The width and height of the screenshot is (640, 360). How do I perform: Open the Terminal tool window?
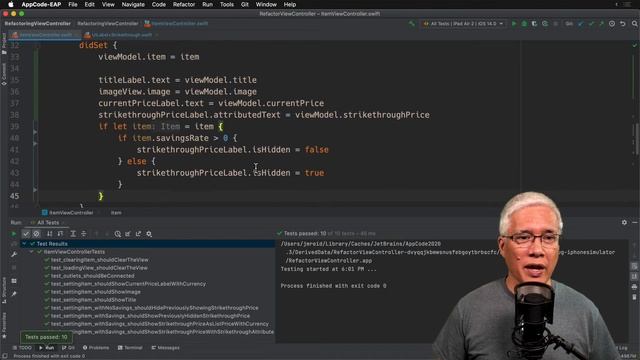pos(130,348)
